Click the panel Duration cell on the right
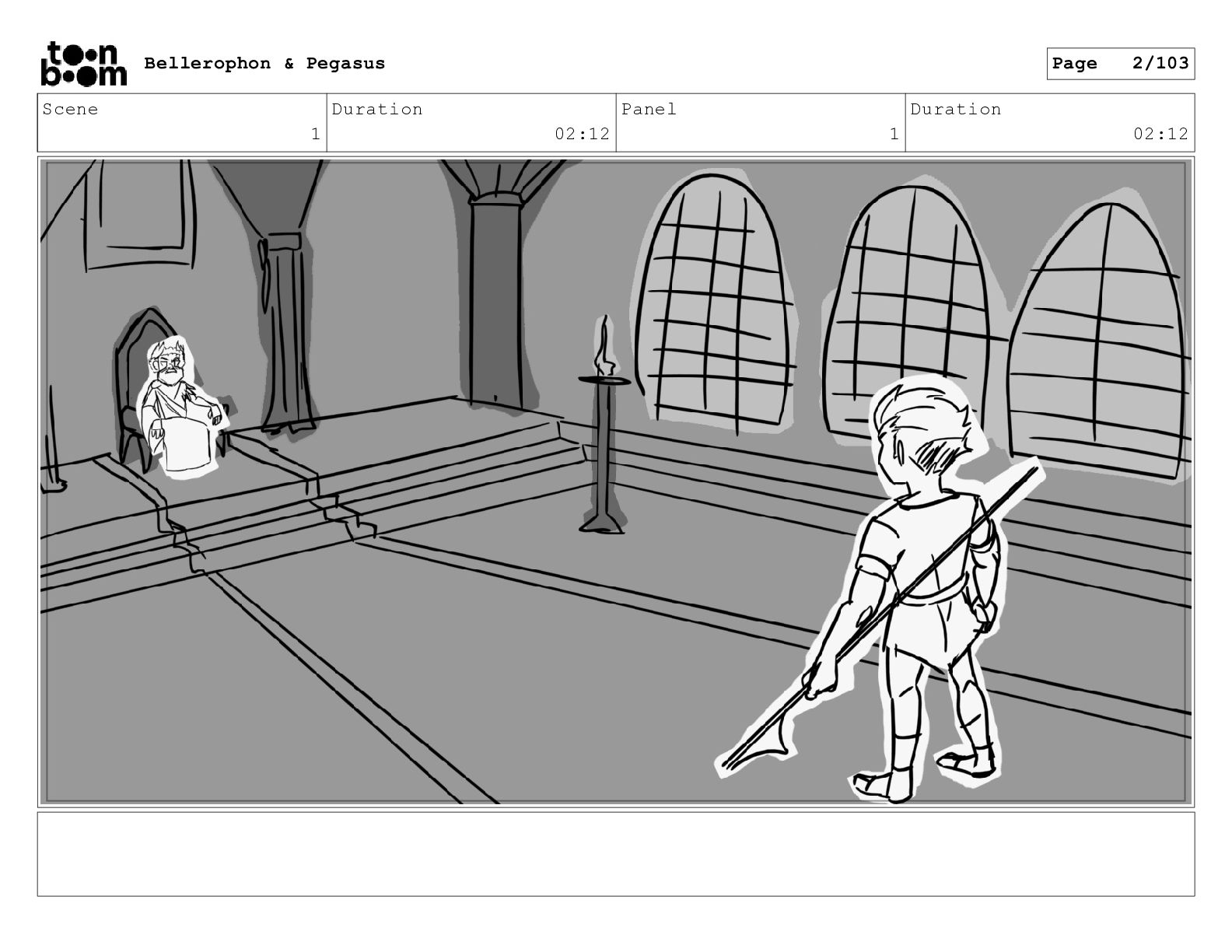The height and width of the screenshot is (952, 1232). click(1050, 123)
